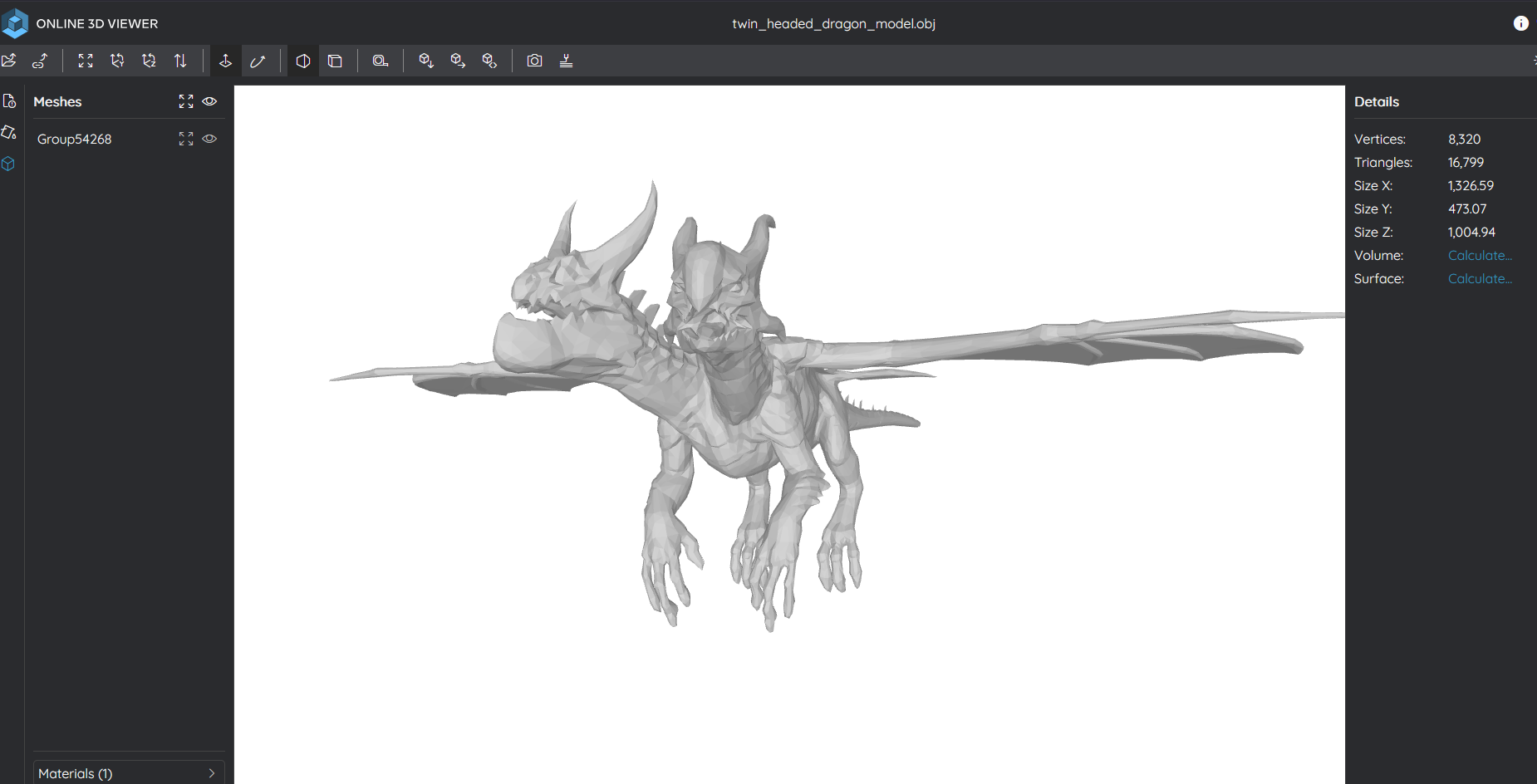Screen dimensions: 1537x784
Task: Calculate the model Surface area
Action: click(x=1480, y=279)
